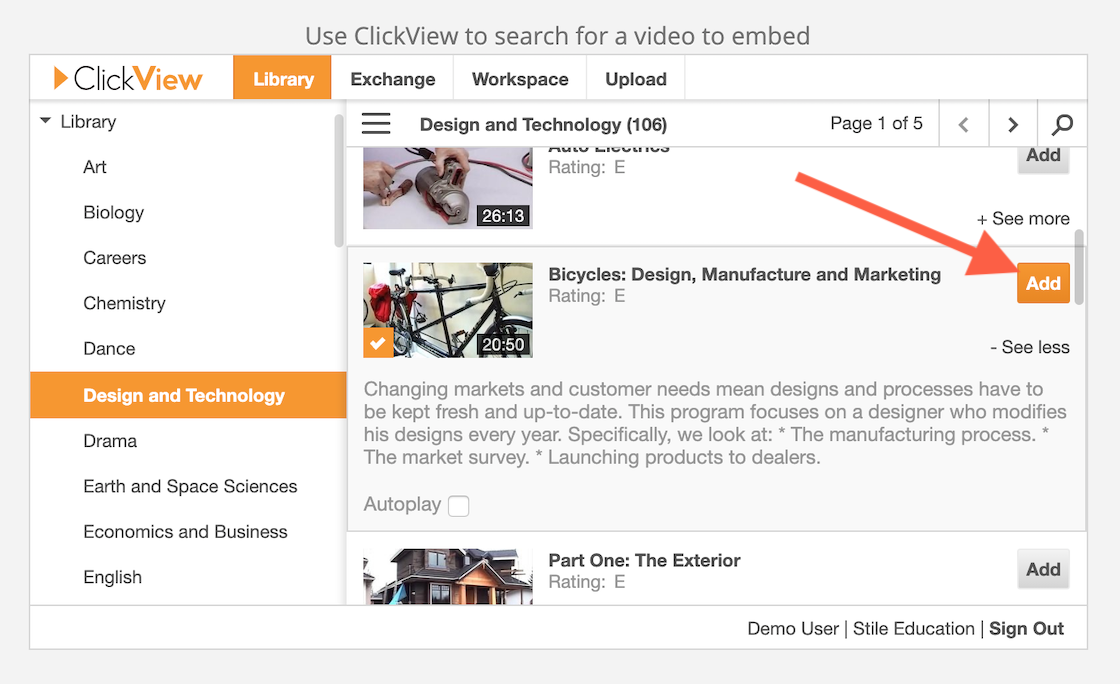Click Design and Technology (106) heading
This screenshot has width=1120, height=684.
tap(543, 125)
